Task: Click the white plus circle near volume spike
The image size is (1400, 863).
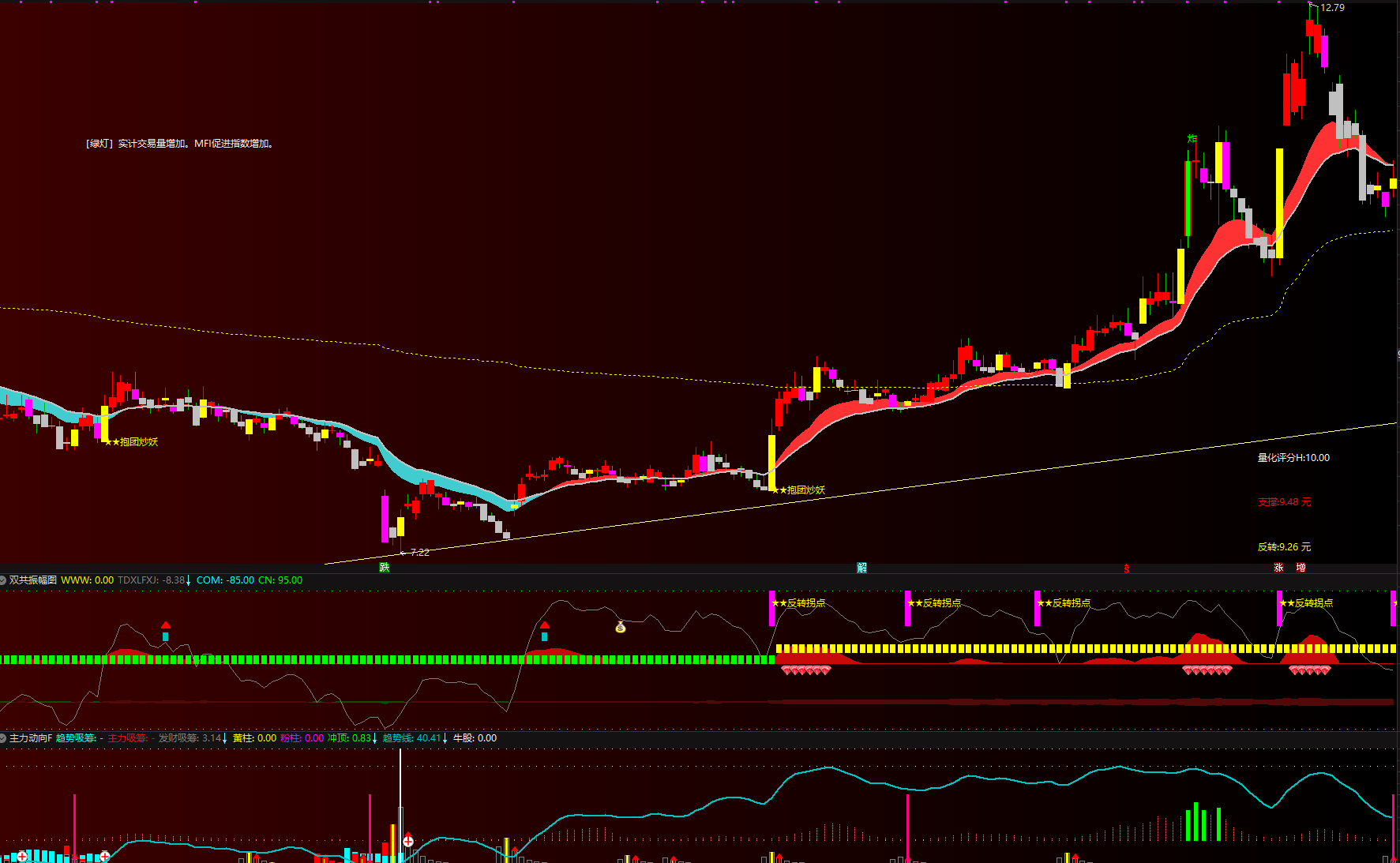Action: (x=408, y=841)
